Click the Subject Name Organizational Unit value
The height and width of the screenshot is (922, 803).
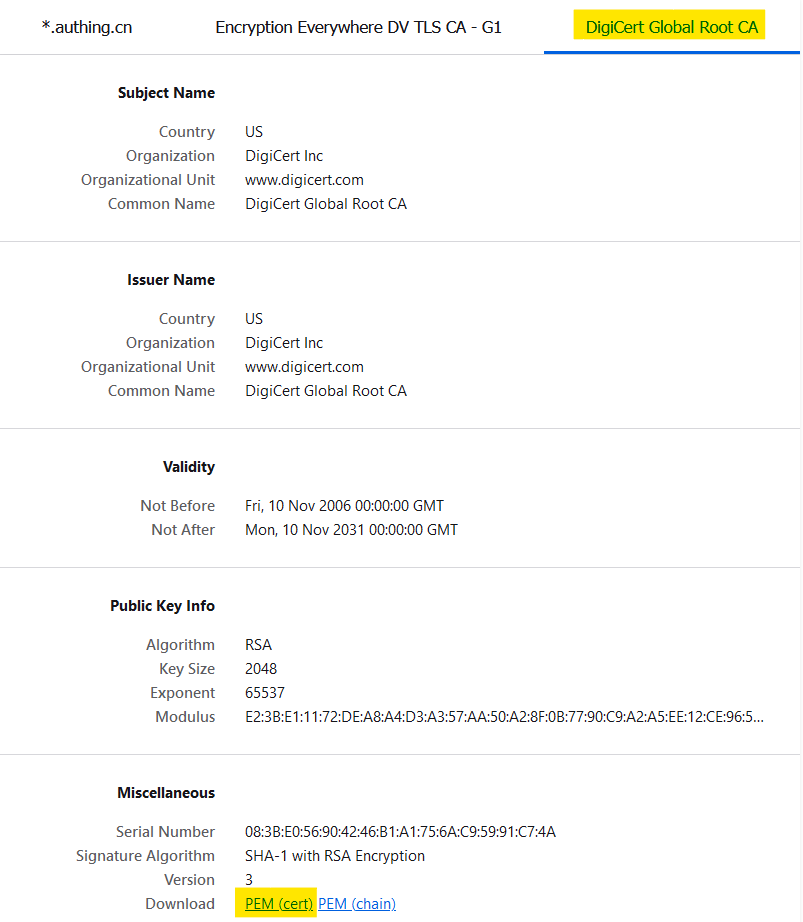(x=304, y=180)
